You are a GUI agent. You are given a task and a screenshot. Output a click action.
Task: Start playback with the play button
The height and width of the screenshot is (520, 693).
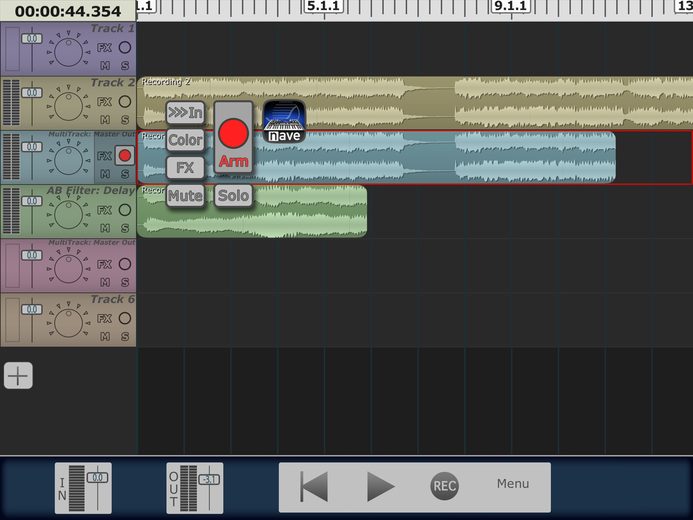380,486
